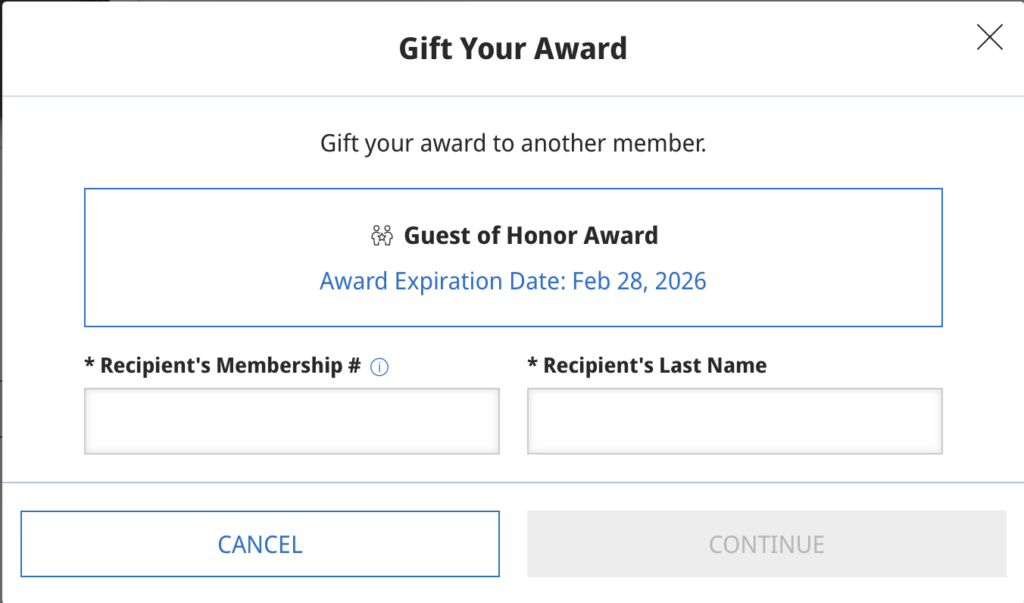
Task: Click the asterisk before Recipient's Membership #
Action: (x=89, y=364)
